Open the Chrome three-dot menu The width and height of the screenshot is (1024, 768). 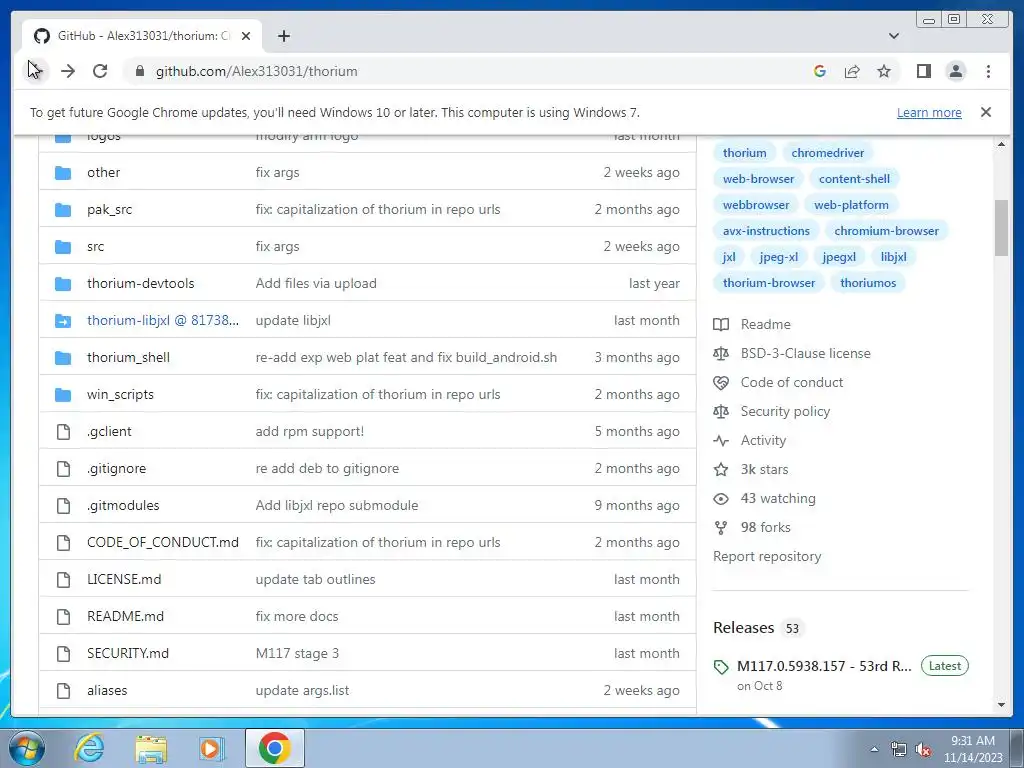click(988, 71)
